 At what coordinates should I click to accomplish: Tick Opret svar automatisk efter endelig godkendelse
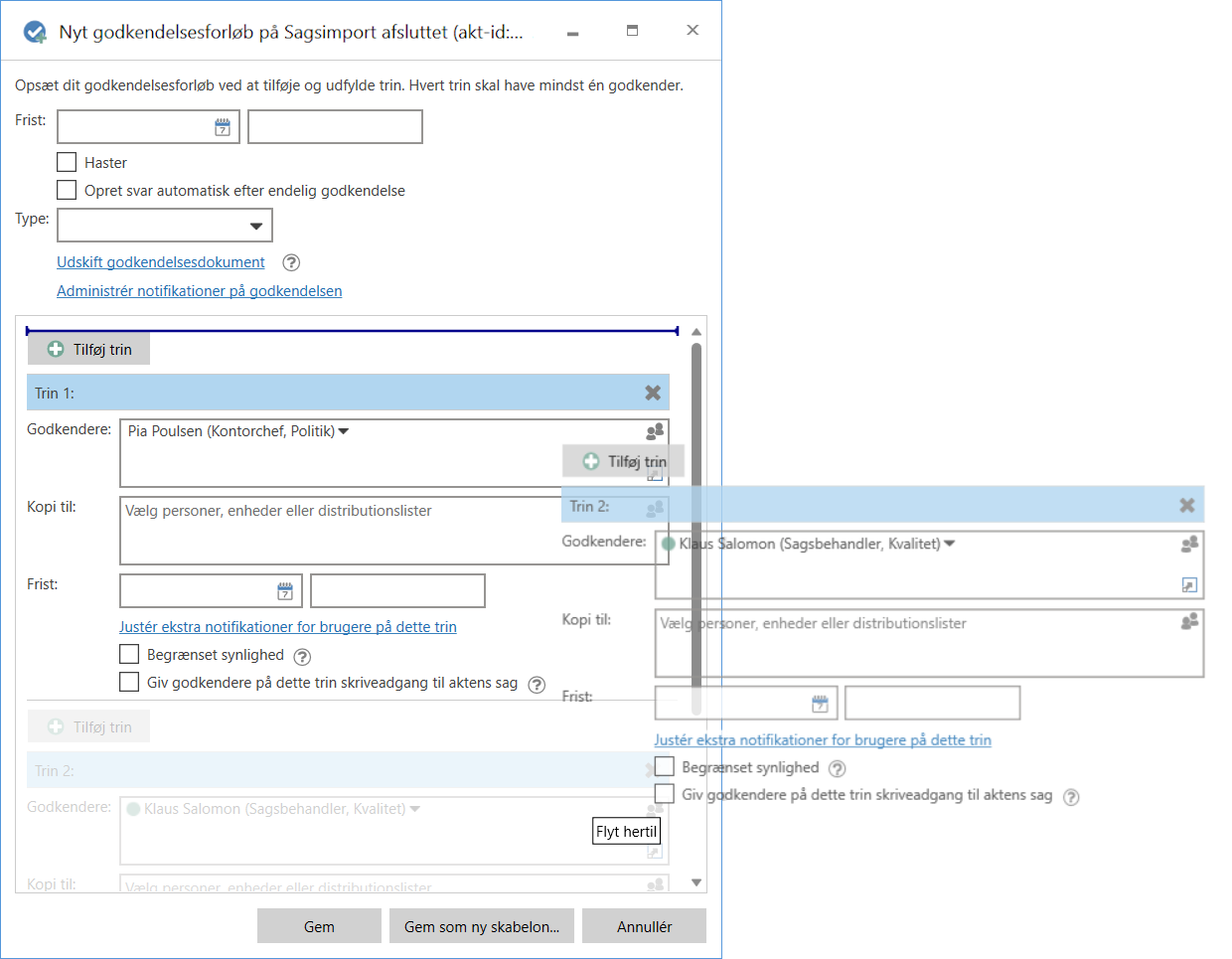coord(67,190)
